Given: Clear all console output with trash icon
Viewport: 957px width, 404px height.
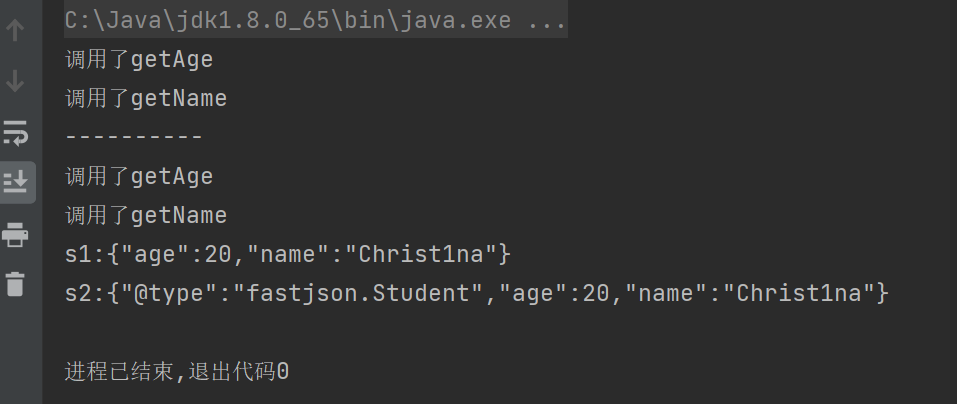Looking at the screenshot, I should [15, 284].
